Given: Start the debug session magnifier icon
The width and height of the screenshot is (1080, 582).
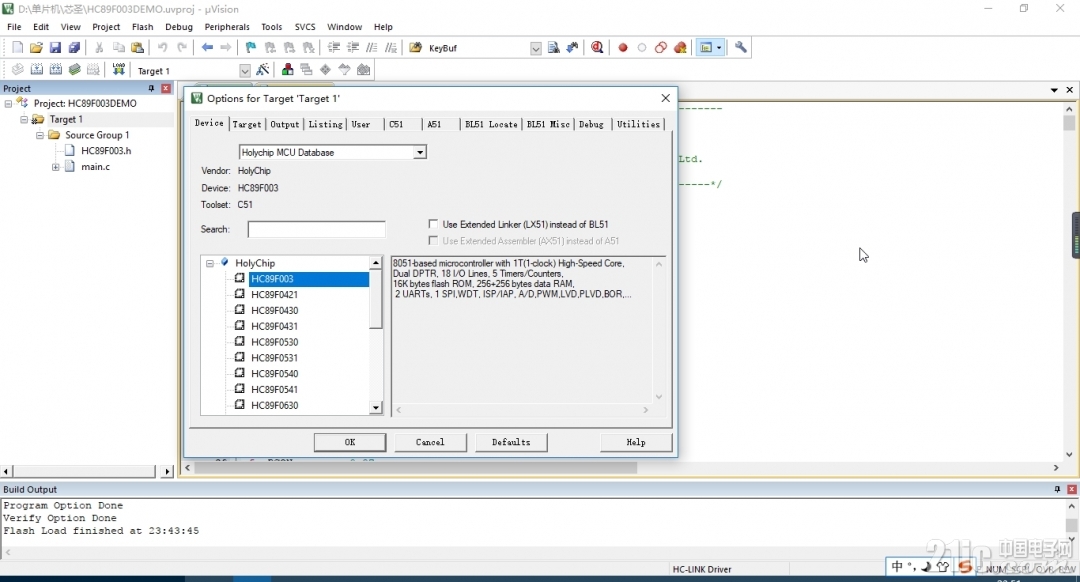Looking at the screenshot, I should [597, 48].
